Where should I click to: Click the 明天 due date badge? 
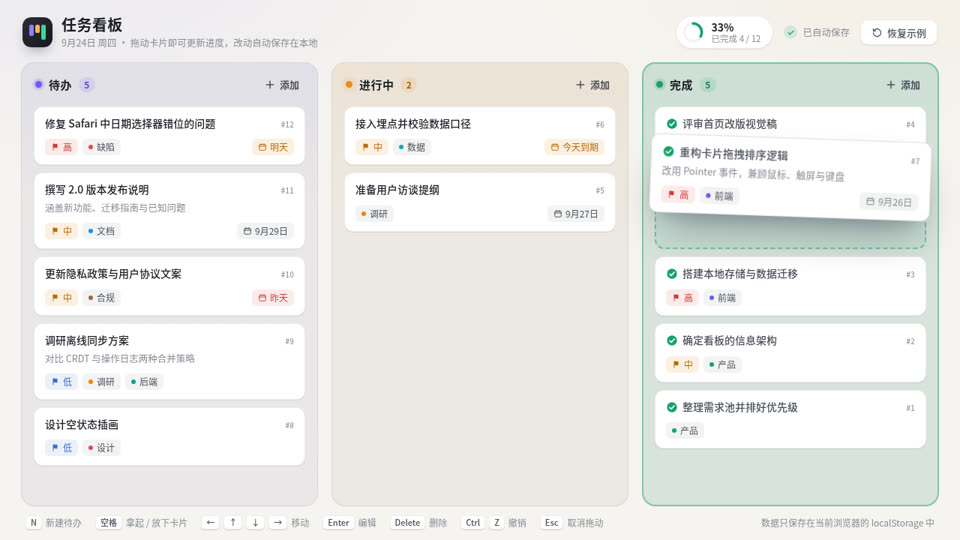click(273, 147)
